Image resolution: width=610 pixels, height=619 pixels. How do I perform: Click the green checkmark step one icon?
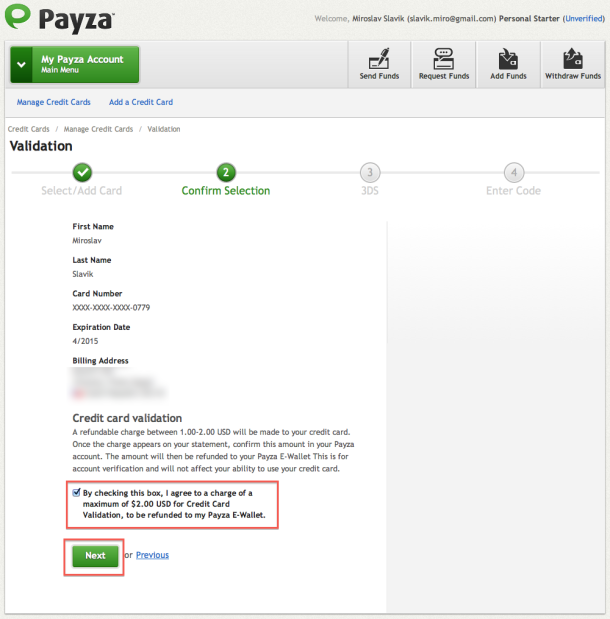tap(82, 173)
